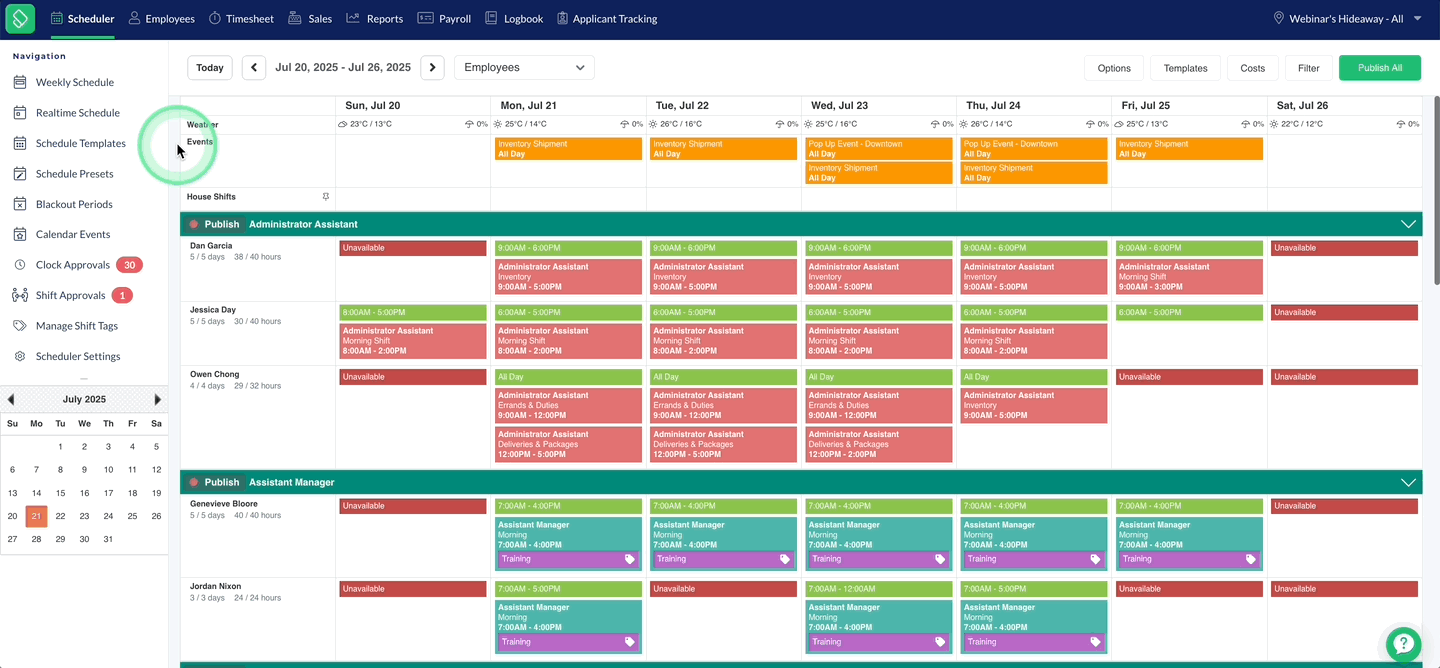
Task: Open the help question mark button
Action: pyautogui.click(x=1404, y=644)
